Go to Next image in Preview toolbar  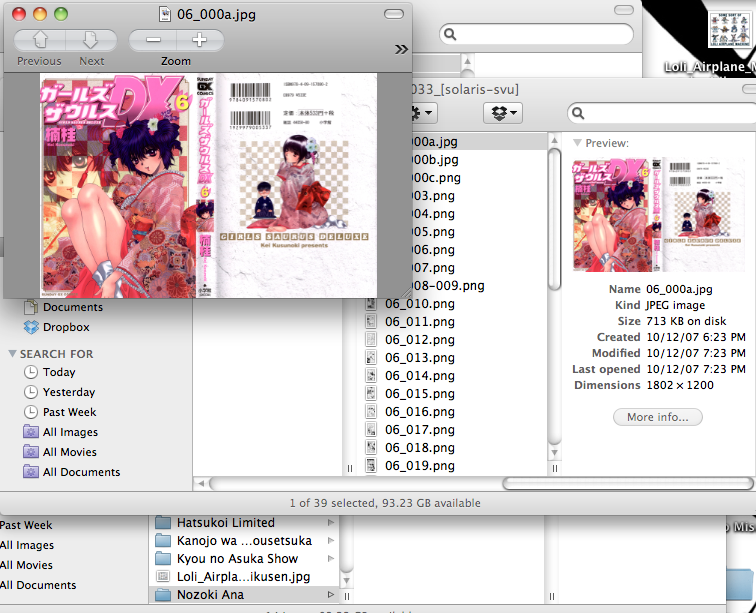pos(91,40)
